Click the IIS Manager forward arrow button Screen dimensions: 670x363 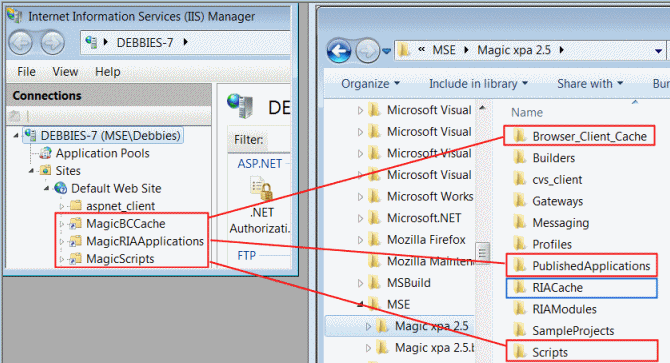[x=53, y=43]
